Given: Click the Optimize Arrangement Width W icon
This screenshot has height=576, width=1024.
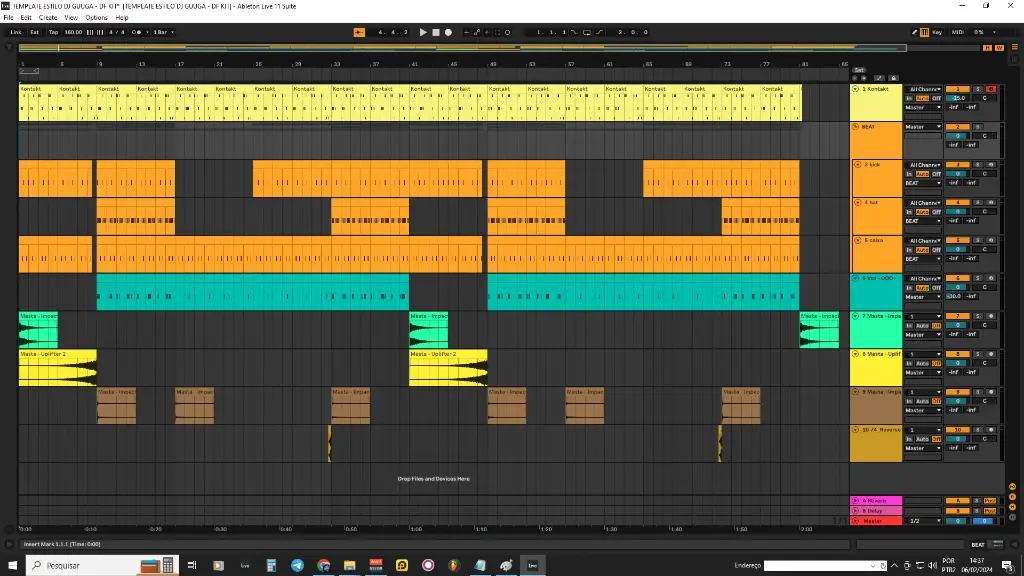Looking at the screenshot, I should tap(999, 48).
